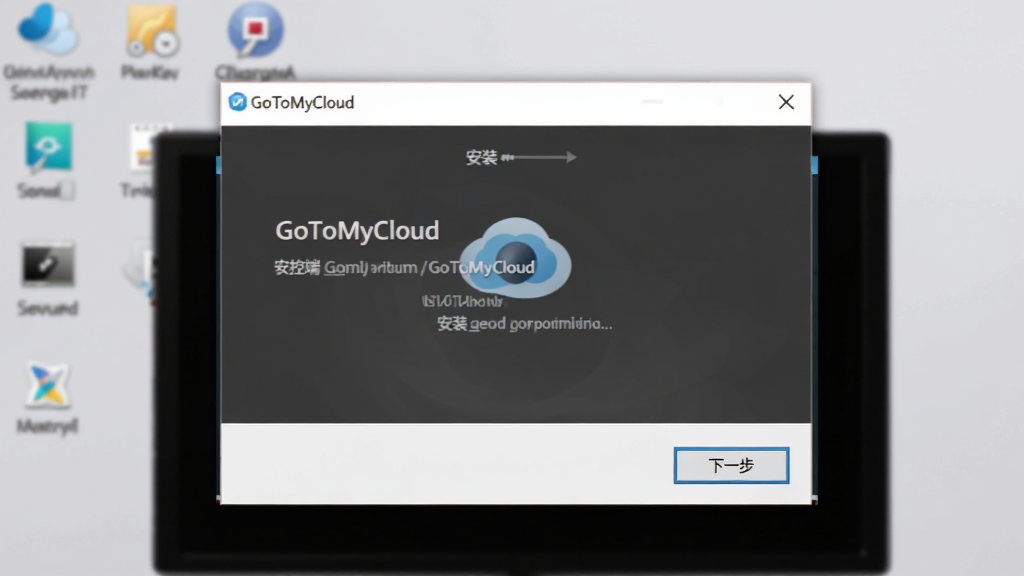Screen dimensions: 1024x576
Task: Open the dark Sevund desktop icon
Action: pos(48,266)
